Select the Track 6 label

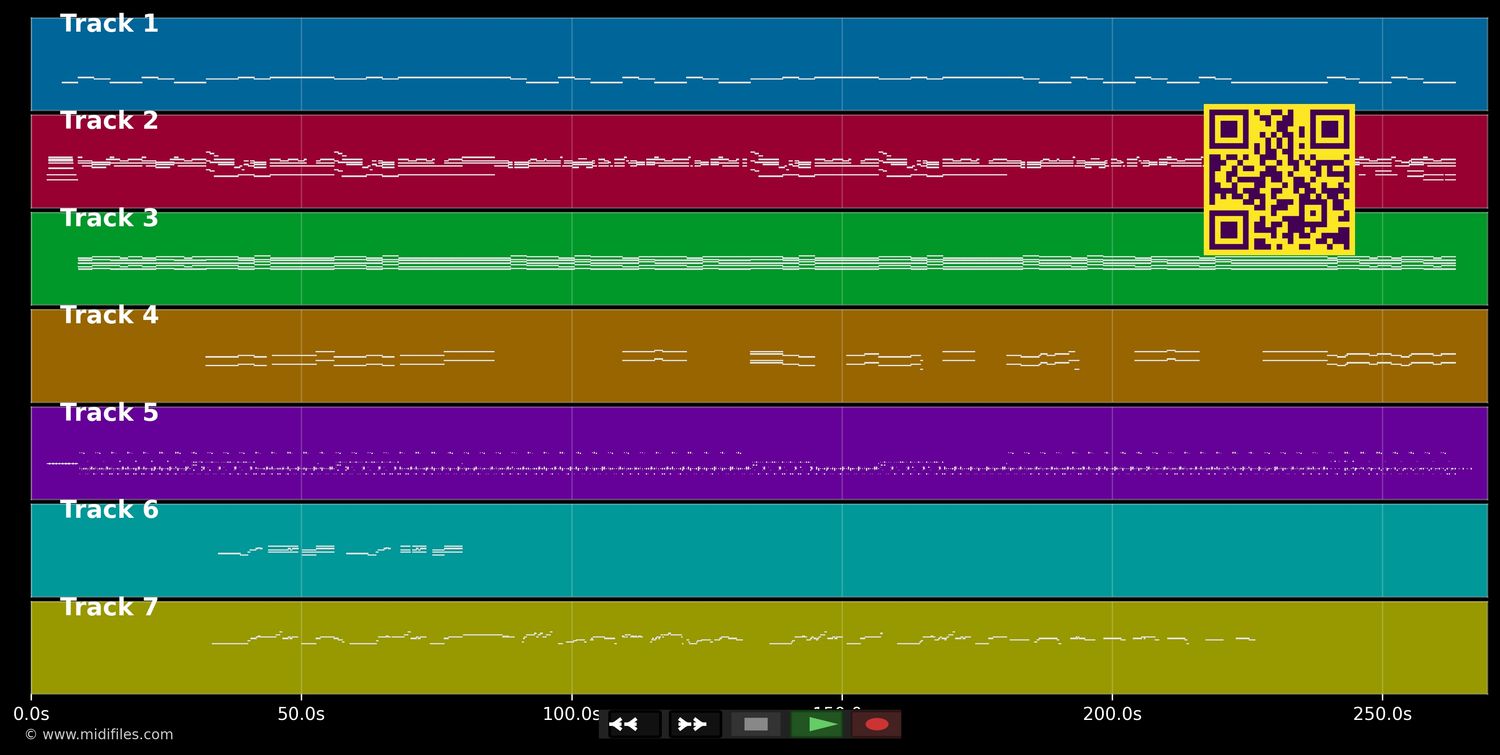tap(109, 510)
